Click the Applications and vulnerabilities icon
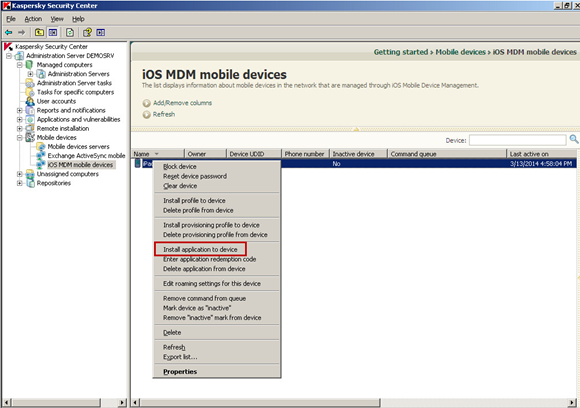The width and height of the screenshot is (580, 408). [x=30, y=119]
